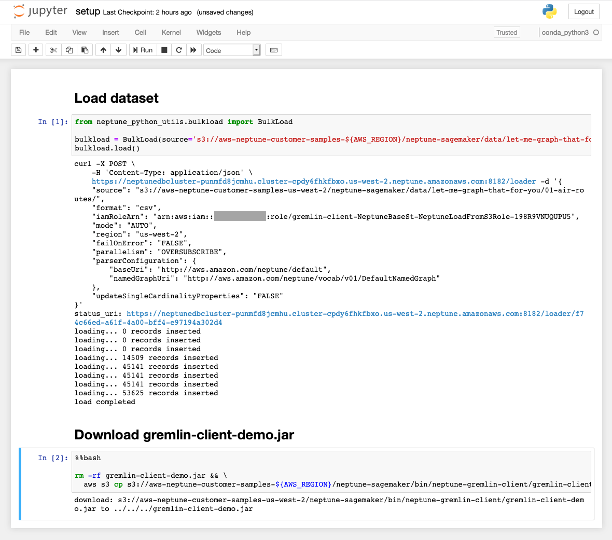
Task: Move the selected cell down
Action: click(x=117, y=49)
